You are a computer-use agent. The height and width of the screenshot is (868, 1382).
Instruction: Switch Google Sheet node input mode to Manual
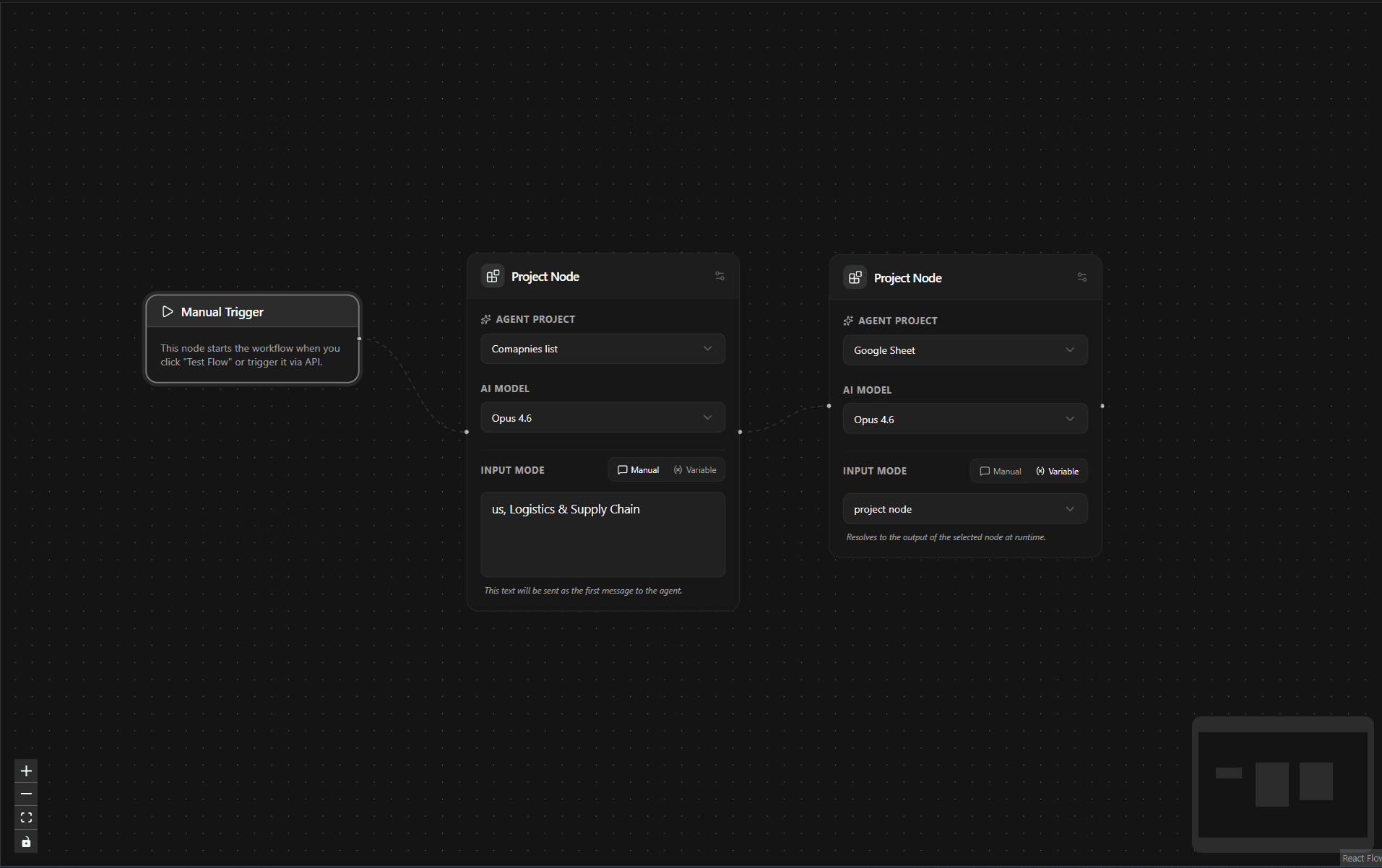(x=999, y=471)
